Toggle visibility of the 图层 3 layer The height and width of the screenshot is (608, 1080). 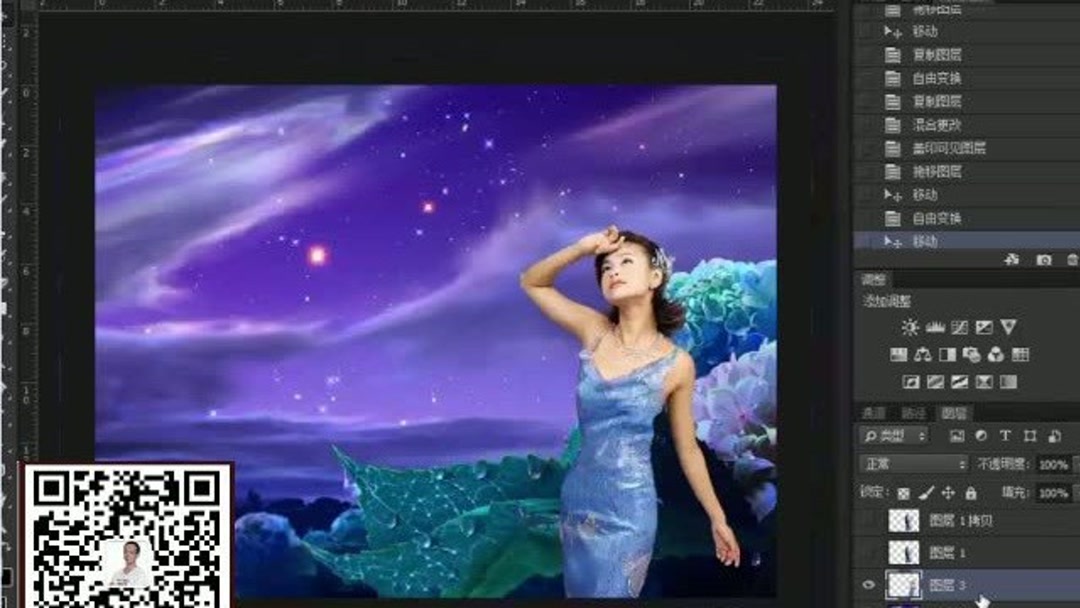(x=868, y=582)
